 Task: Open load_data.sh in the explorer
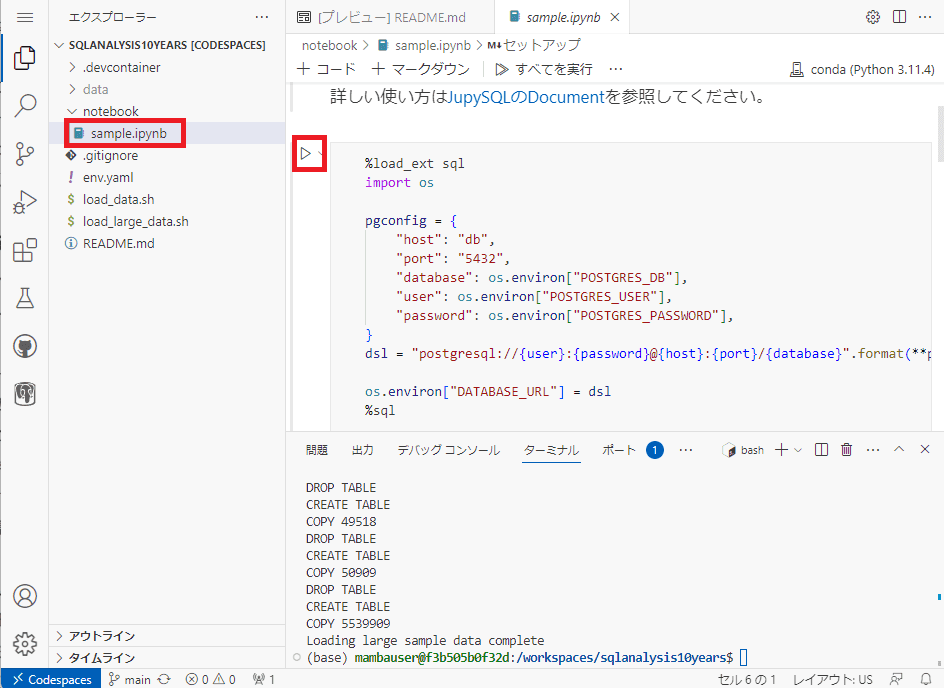[x=118, y=199]
